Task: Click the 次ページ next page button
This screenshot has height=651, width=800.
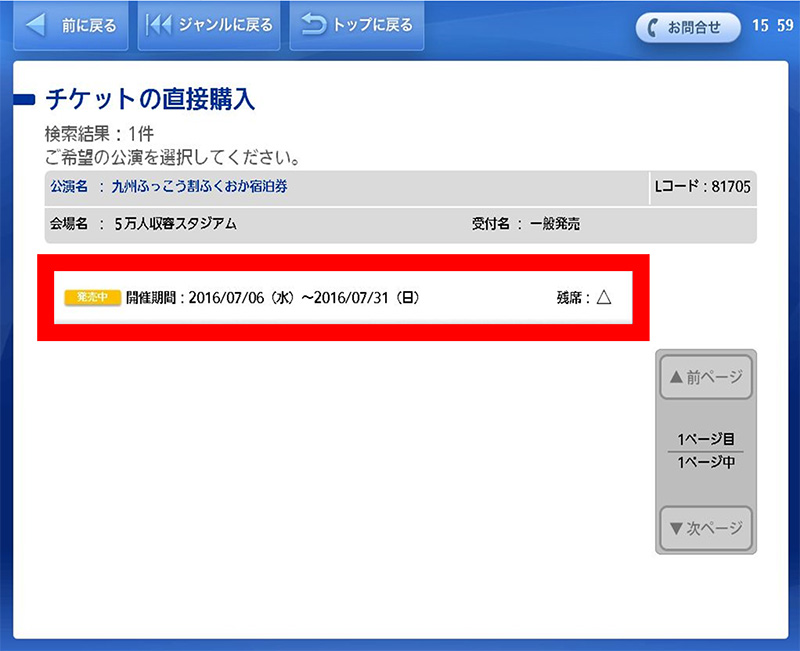Action: (706, 528)
